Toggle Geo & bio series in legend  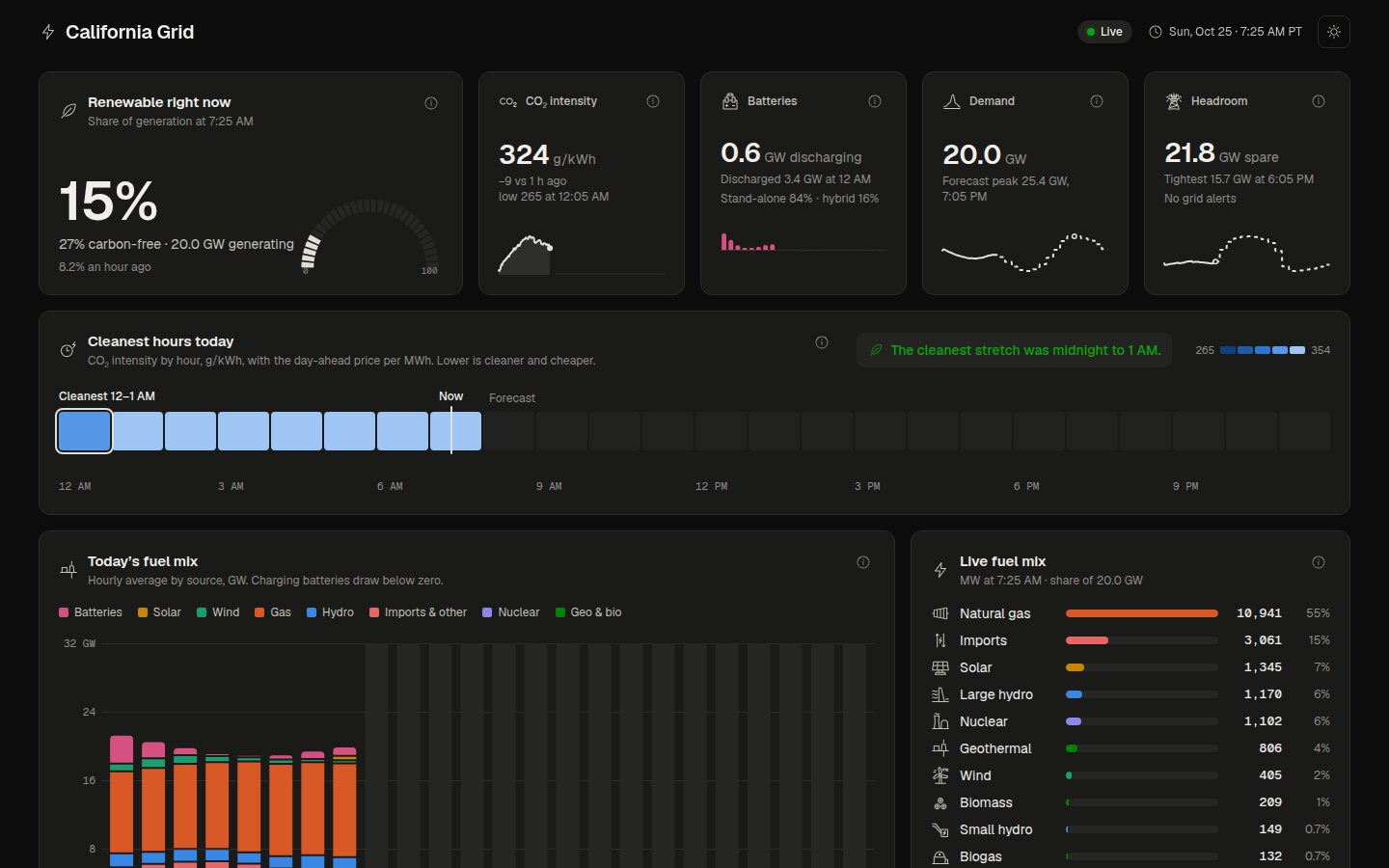pyautogui.click(x=588, y=612)
